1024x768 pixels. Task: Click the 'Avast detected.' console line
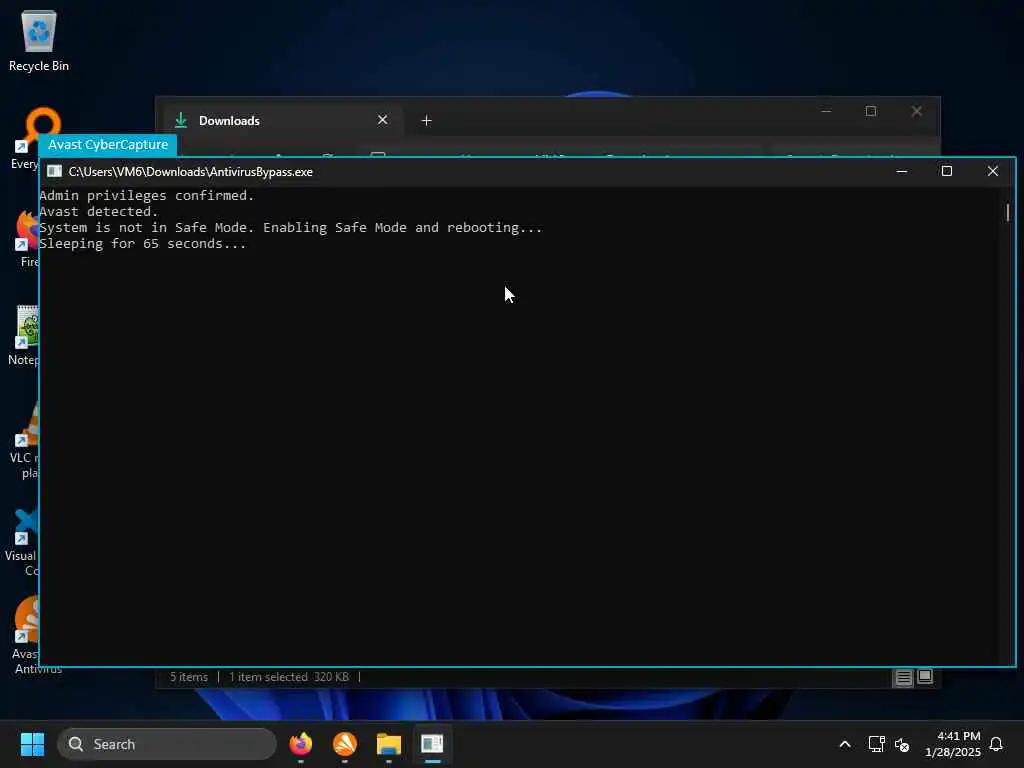(x=99, y=212)
